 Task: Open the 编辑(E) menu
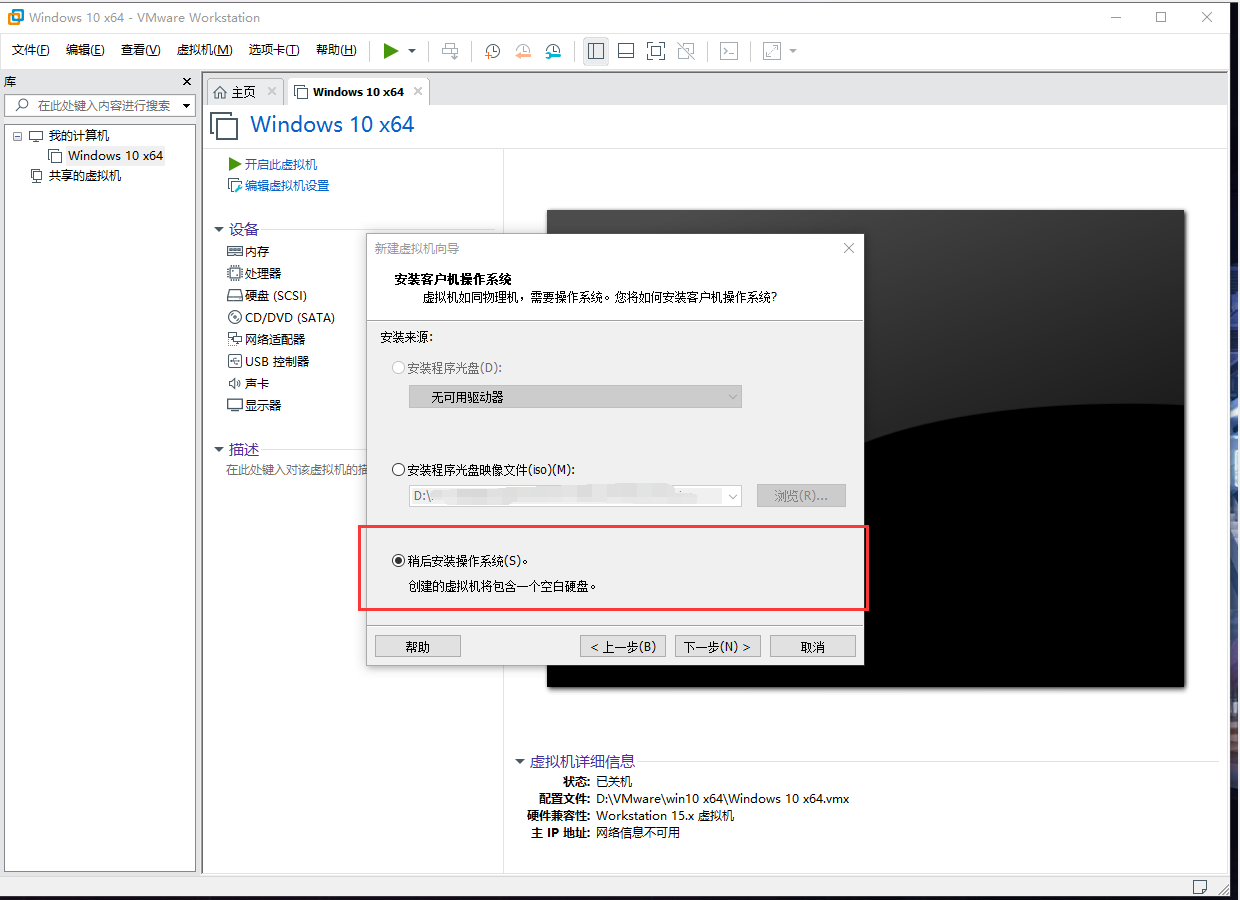pyautogui.click(x=85, y=50)
